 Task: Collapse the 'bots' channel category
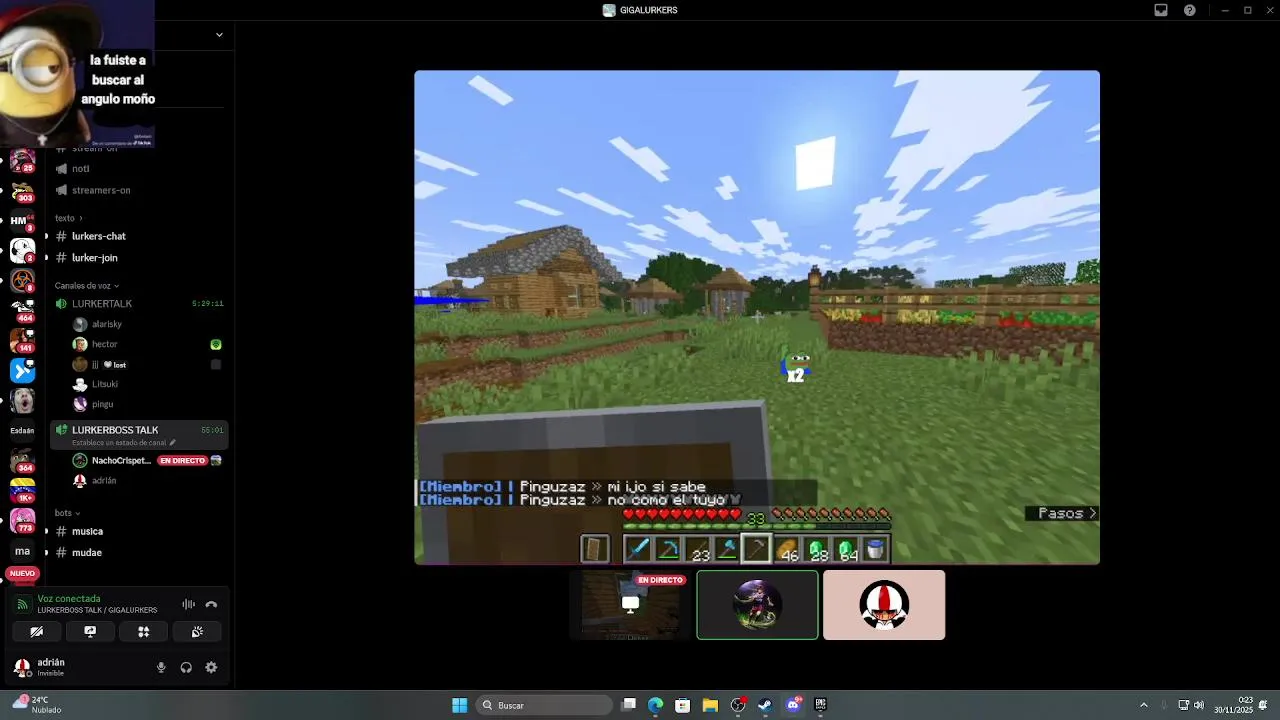67,513
